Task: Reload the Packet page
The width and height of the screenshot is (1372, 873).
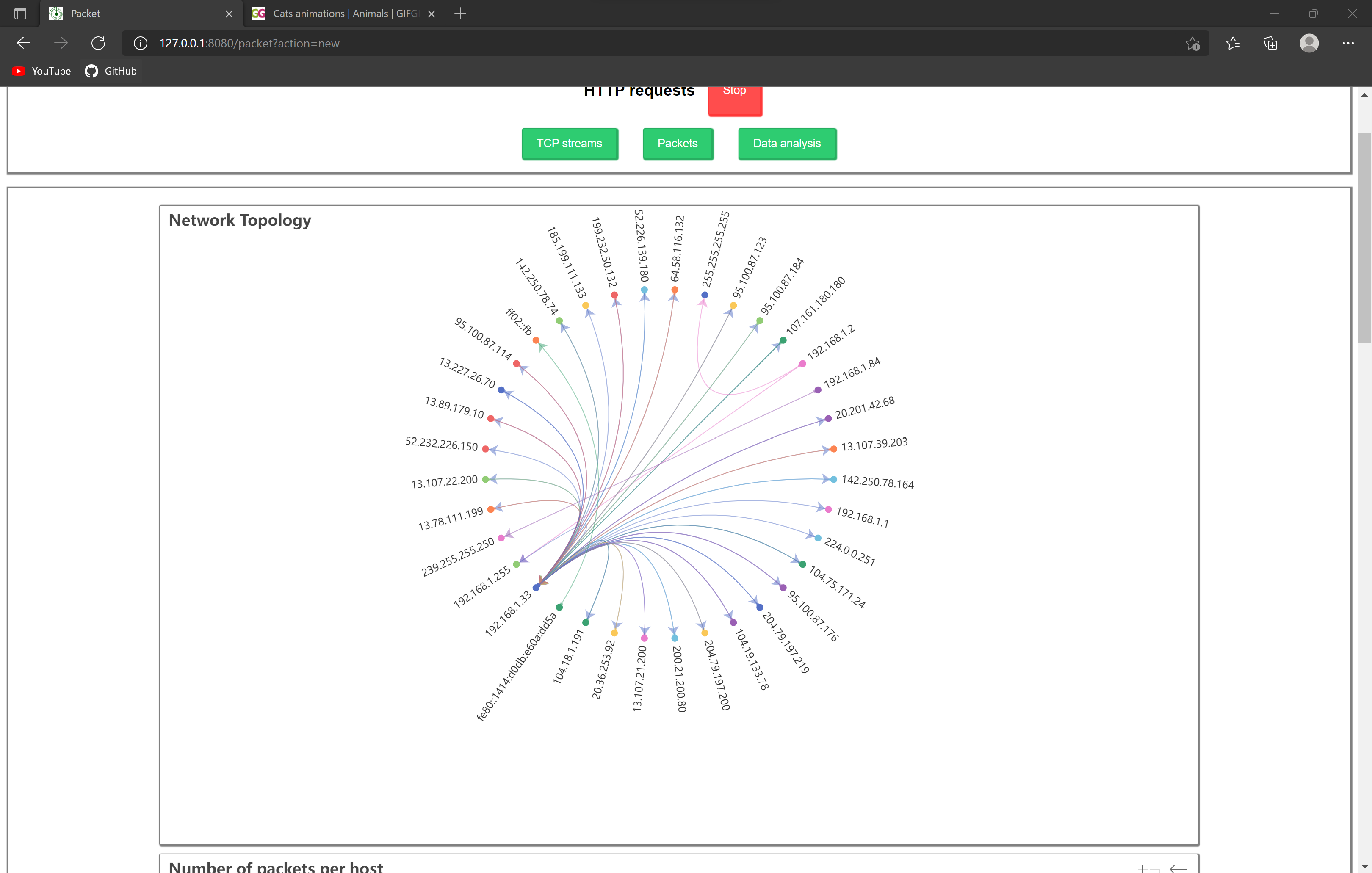Action: point(98,43)
